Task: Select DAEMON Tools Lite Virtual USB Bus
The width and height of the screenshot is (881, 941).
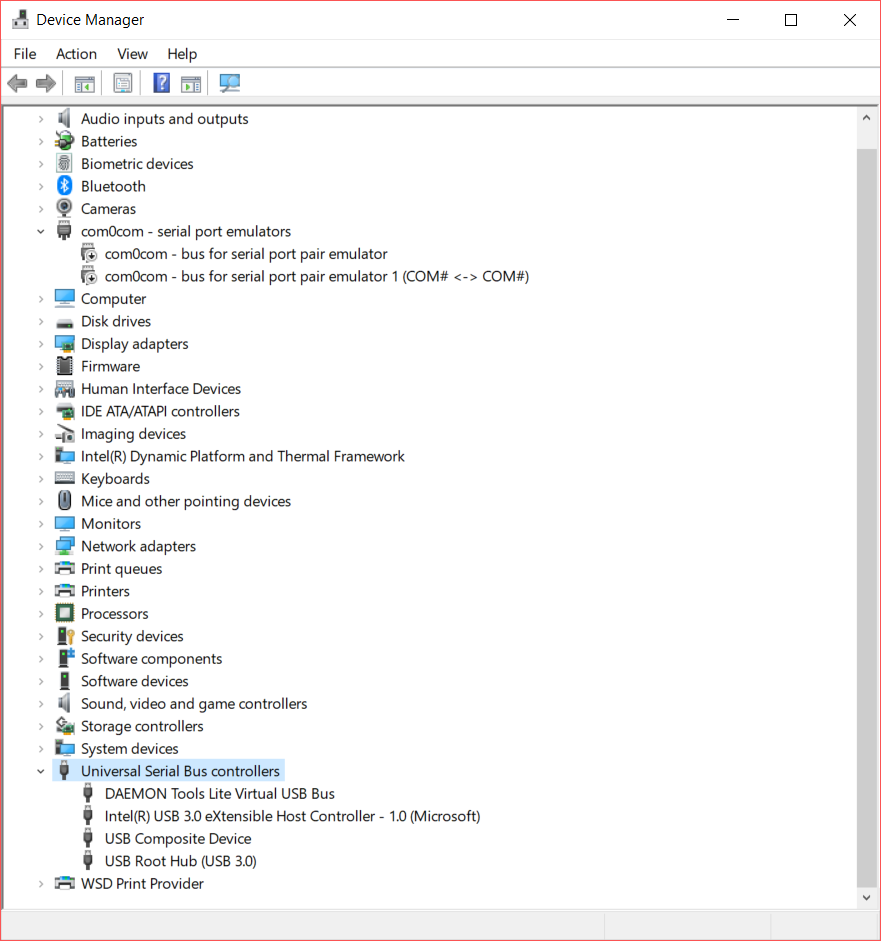Action: [220, 793]
